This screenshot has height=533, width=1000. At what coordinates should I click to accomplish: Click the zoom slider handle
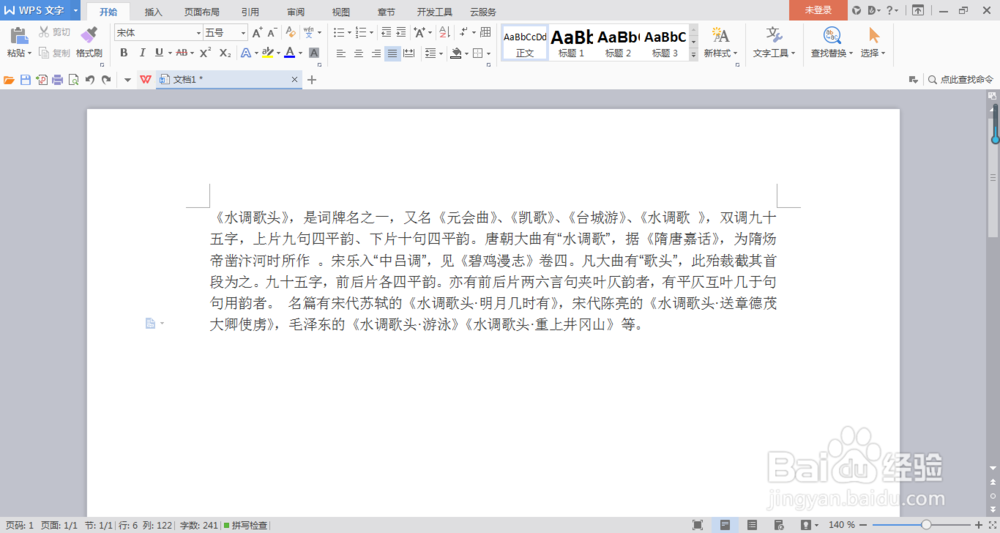tap(925, 525)
